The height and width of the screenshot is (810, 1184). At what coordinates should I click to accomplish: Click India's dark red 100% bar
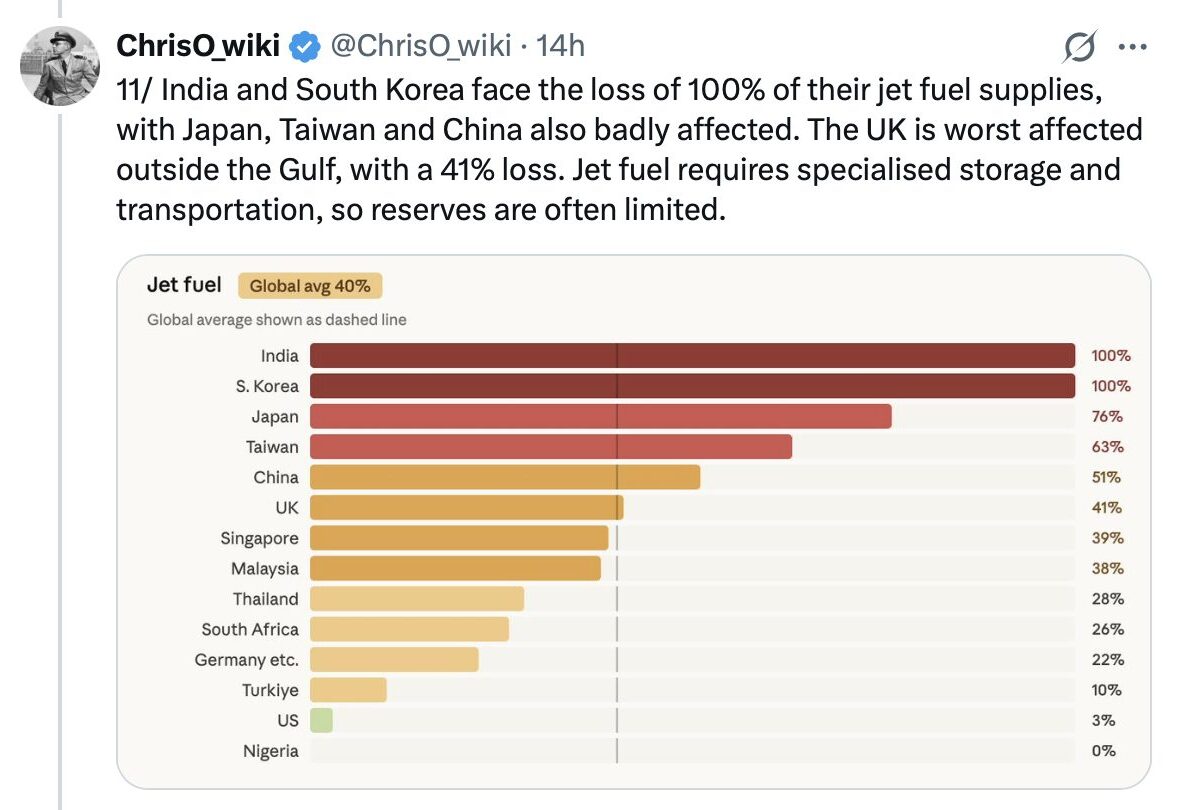click(x=692, y=356)
